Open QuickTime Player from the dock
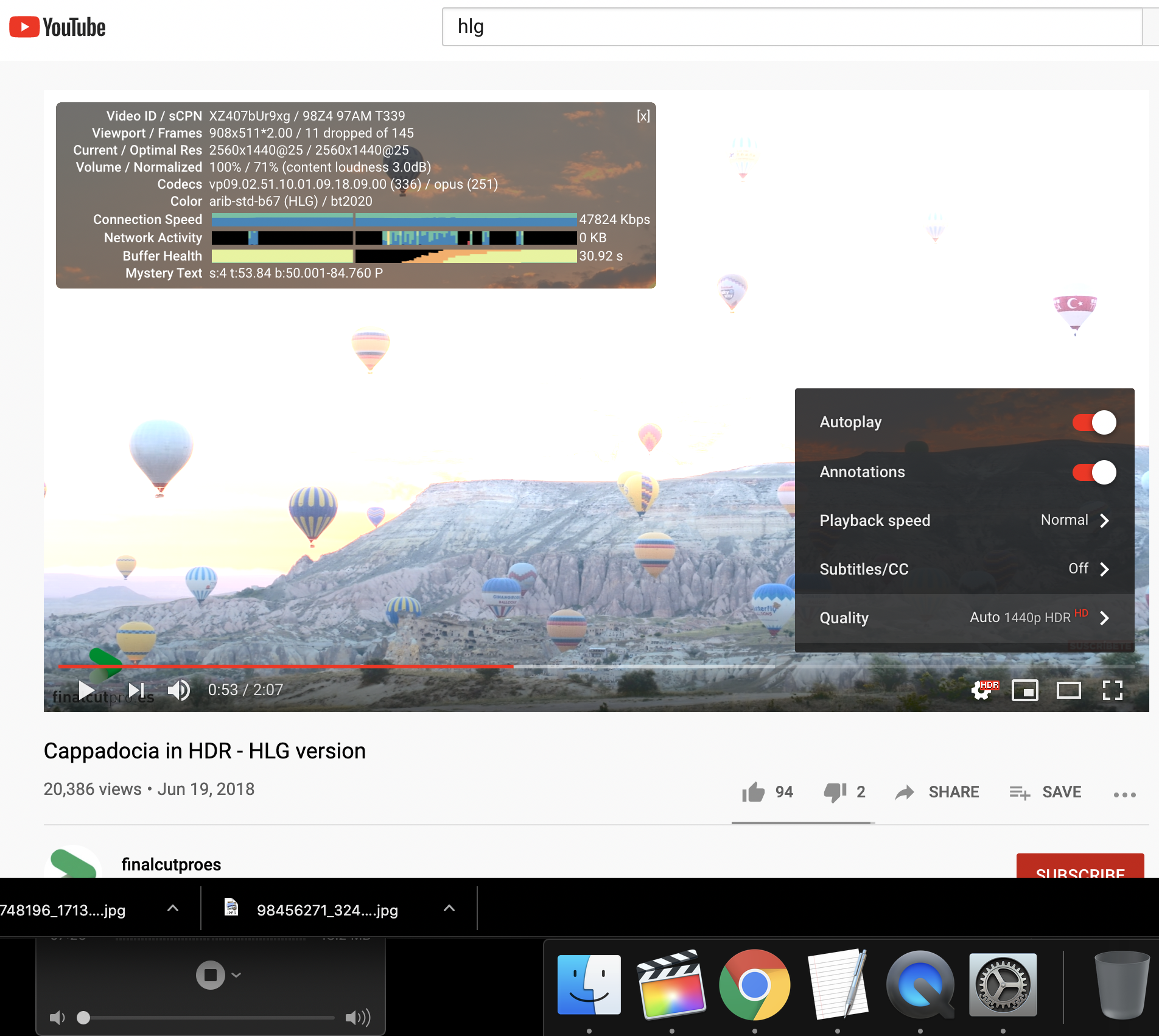This screenshot has width=1159, height=1036. click(x=920, y=984)
